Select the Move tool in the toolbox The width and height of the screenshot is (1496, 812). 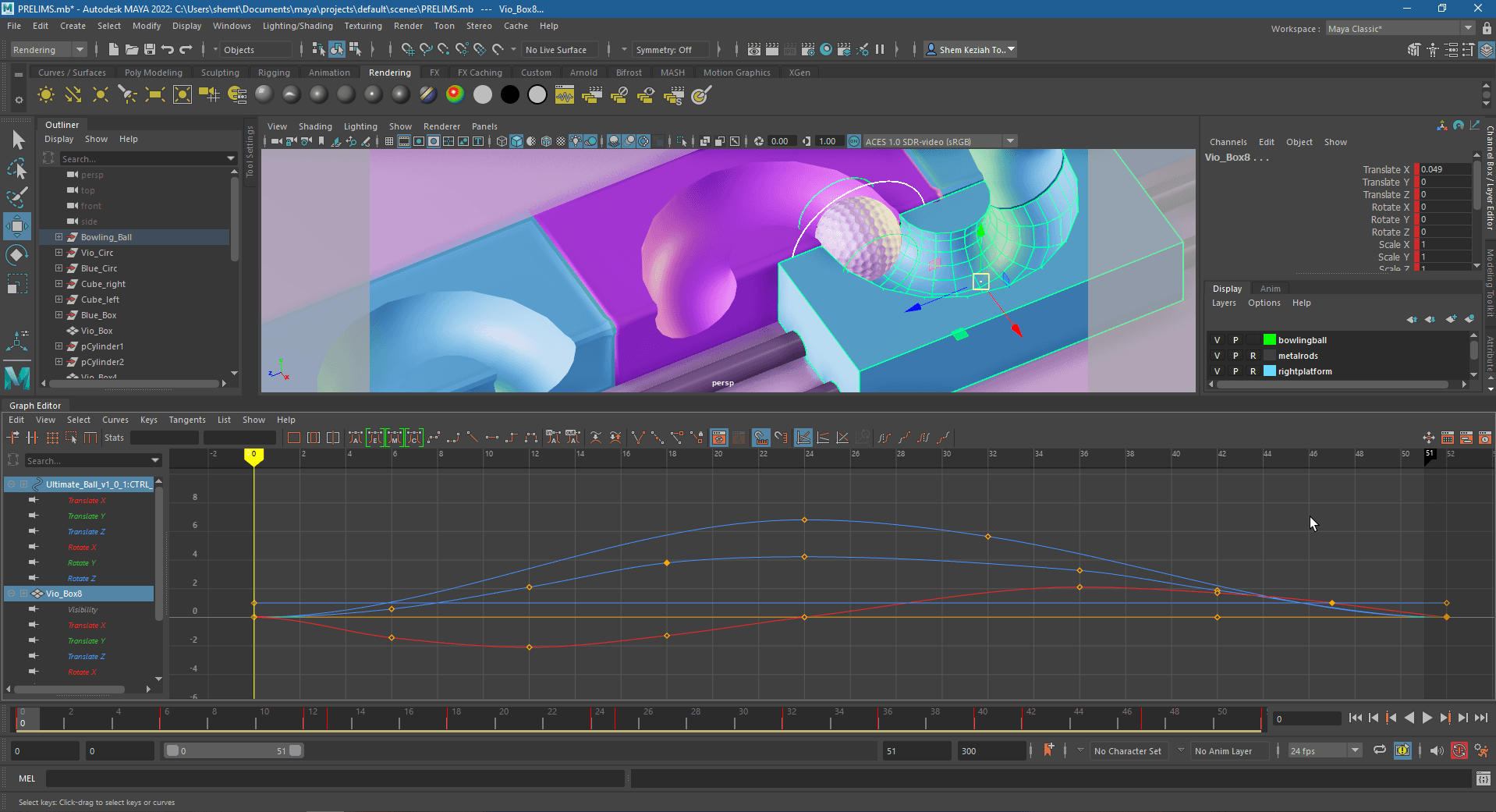(17, 226)
